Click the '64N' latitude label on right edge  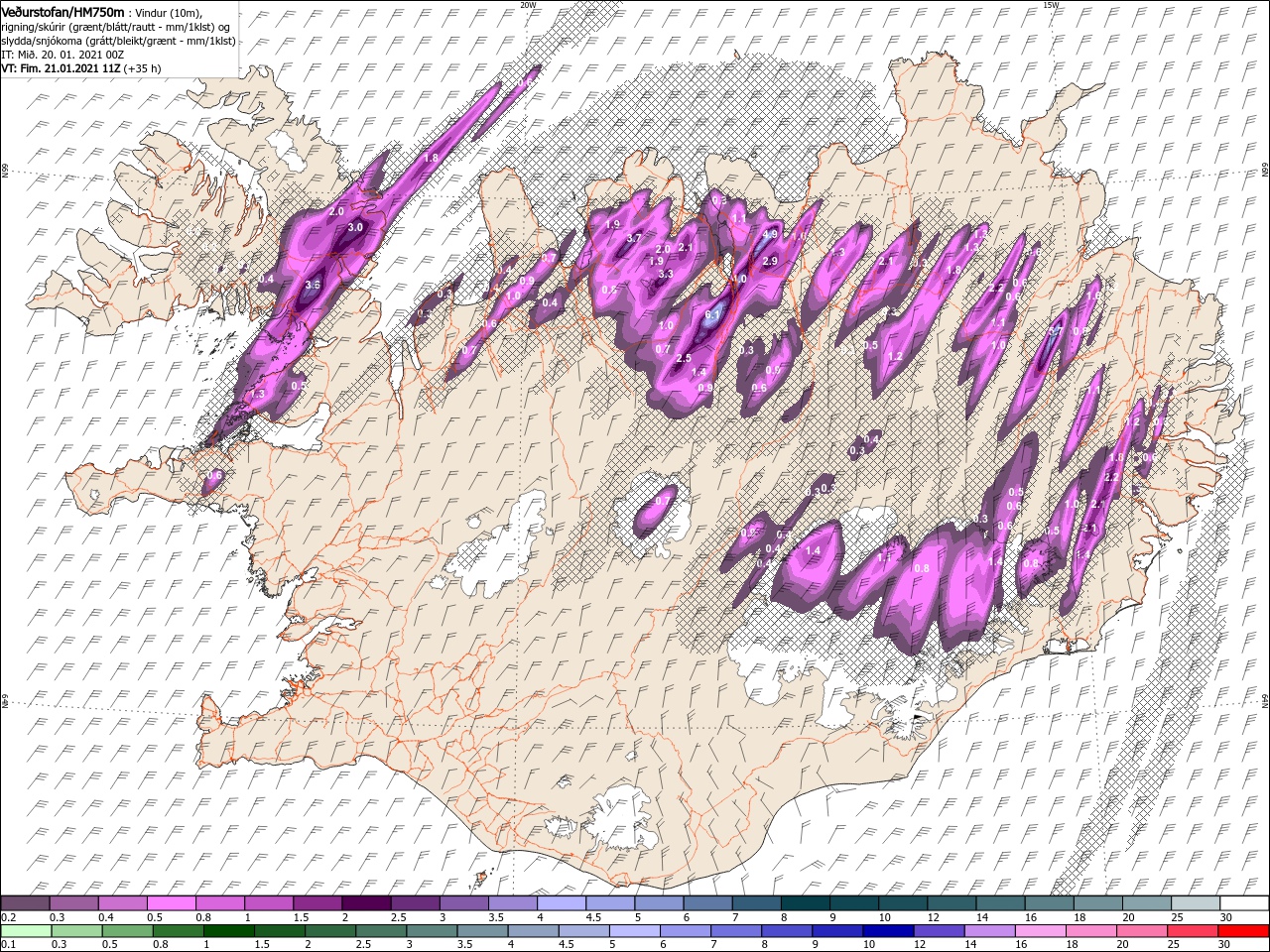[x=1265, y=699]
